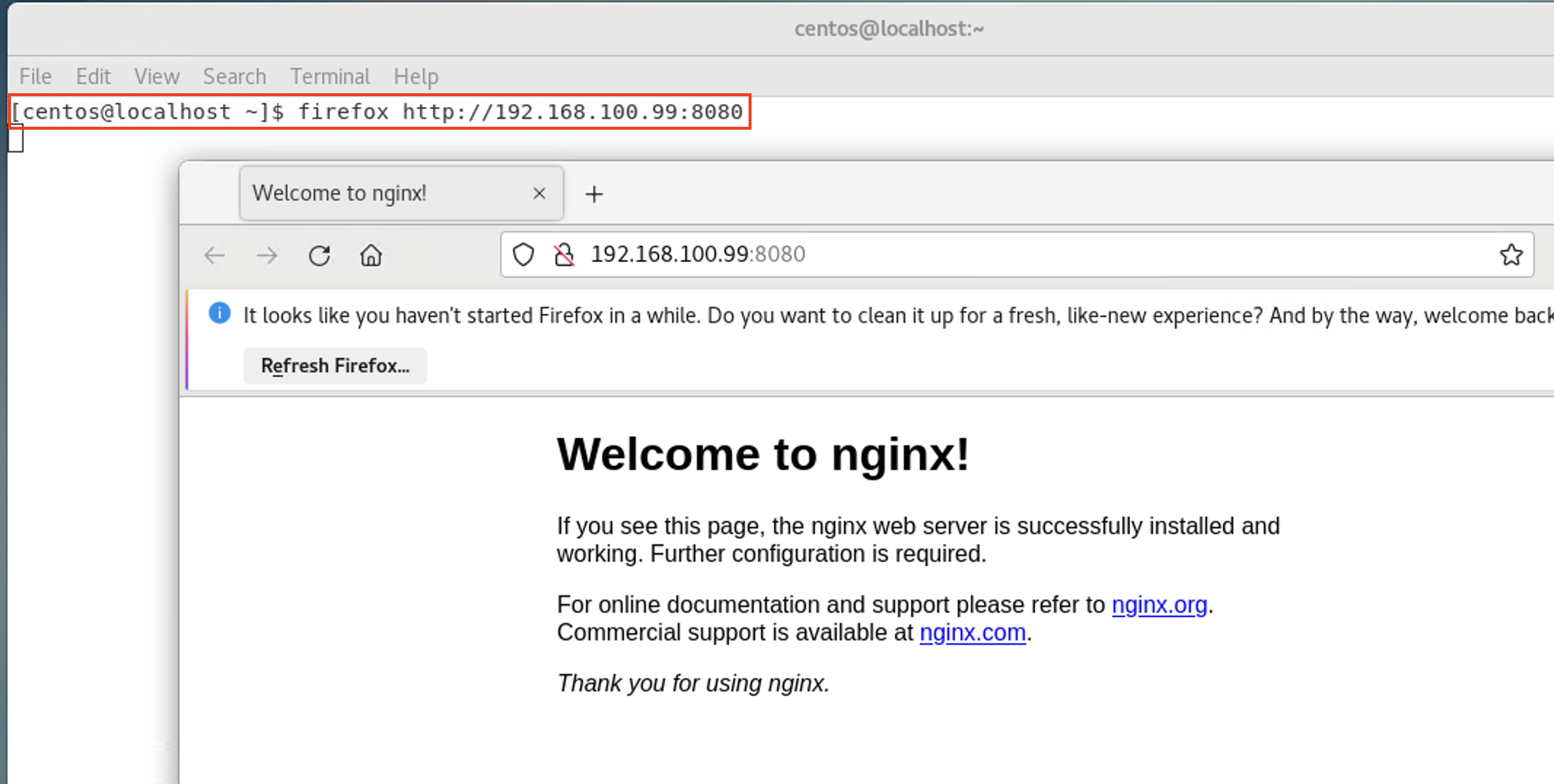
Task: Select the Welcome to nginx! tab
Action: [401, 193]
